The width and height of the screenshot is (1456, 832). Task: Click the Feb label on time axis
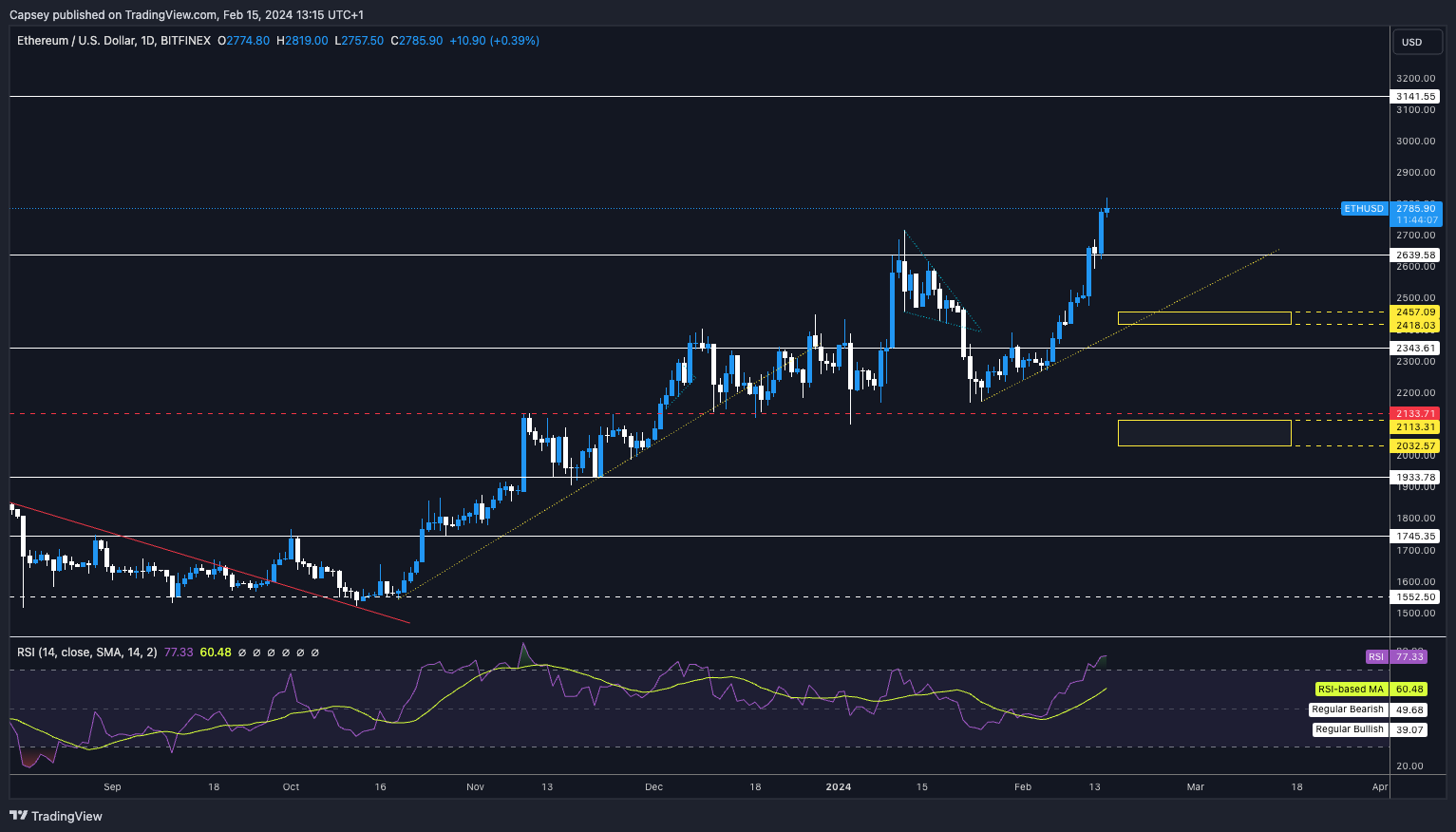point(1022,786)
